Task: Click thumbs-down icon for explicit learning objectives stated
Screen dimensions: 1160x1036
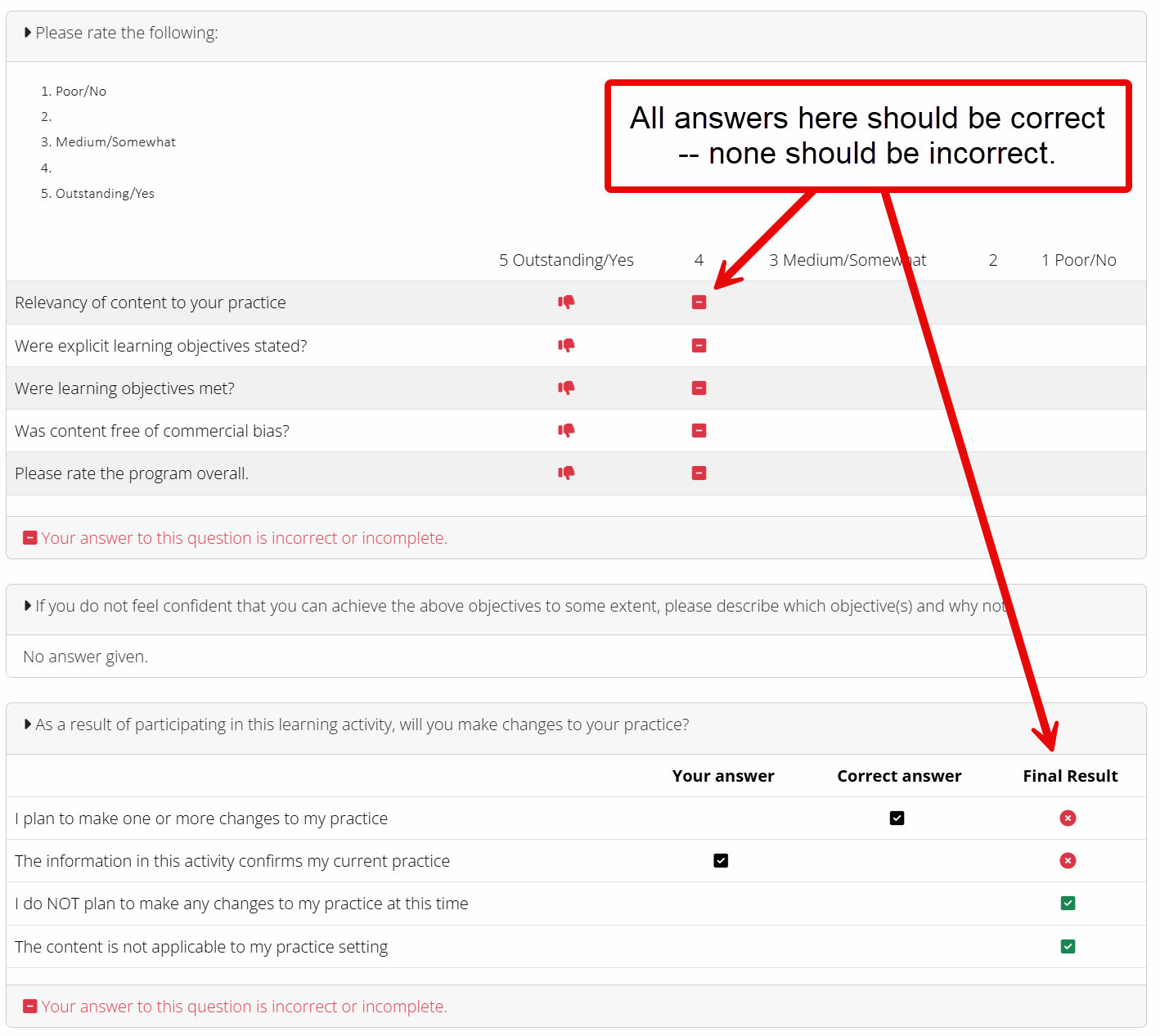Action: (x=566, y=345)
